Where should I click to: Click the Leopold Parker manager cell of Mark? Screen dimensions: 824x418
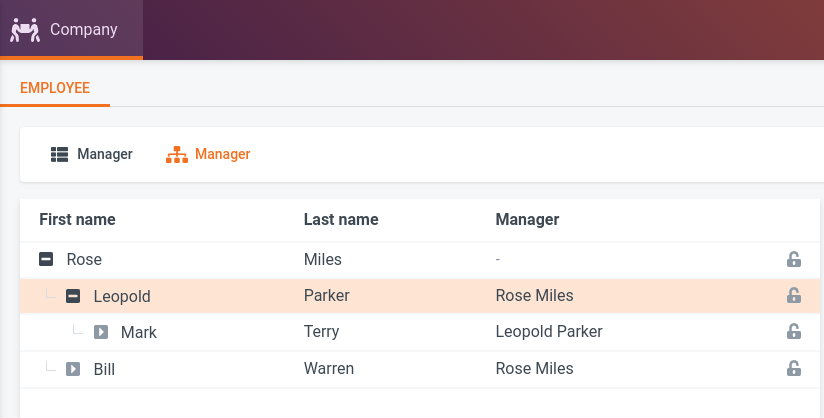(549, 332)
